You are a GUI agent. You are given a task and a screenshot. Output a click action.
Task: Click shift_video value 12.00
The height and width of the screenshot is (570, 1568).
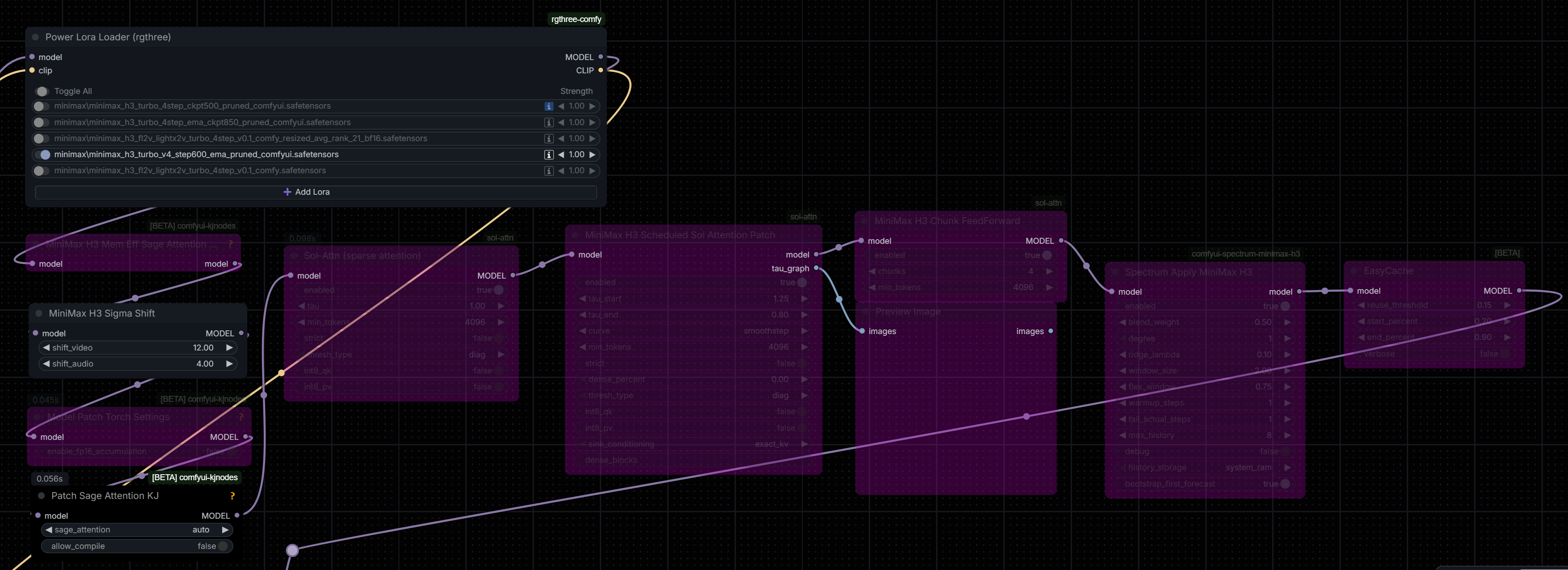203,348
